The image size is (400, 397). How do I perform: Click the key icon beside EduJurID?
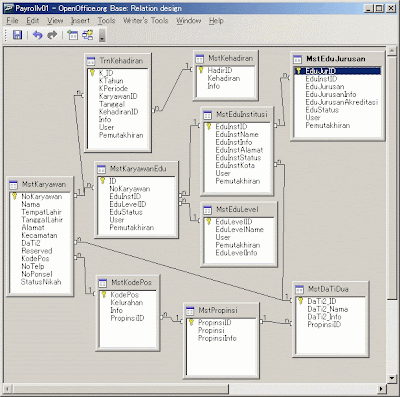coord(299,71)
